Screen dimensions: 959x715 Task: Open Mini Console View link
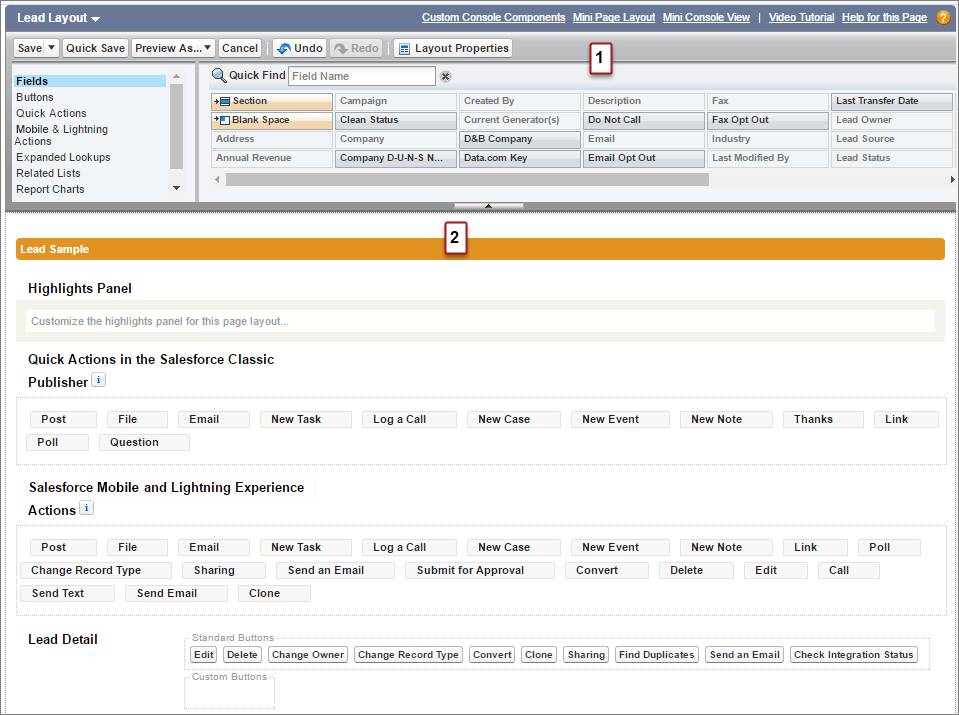point(706,18)
